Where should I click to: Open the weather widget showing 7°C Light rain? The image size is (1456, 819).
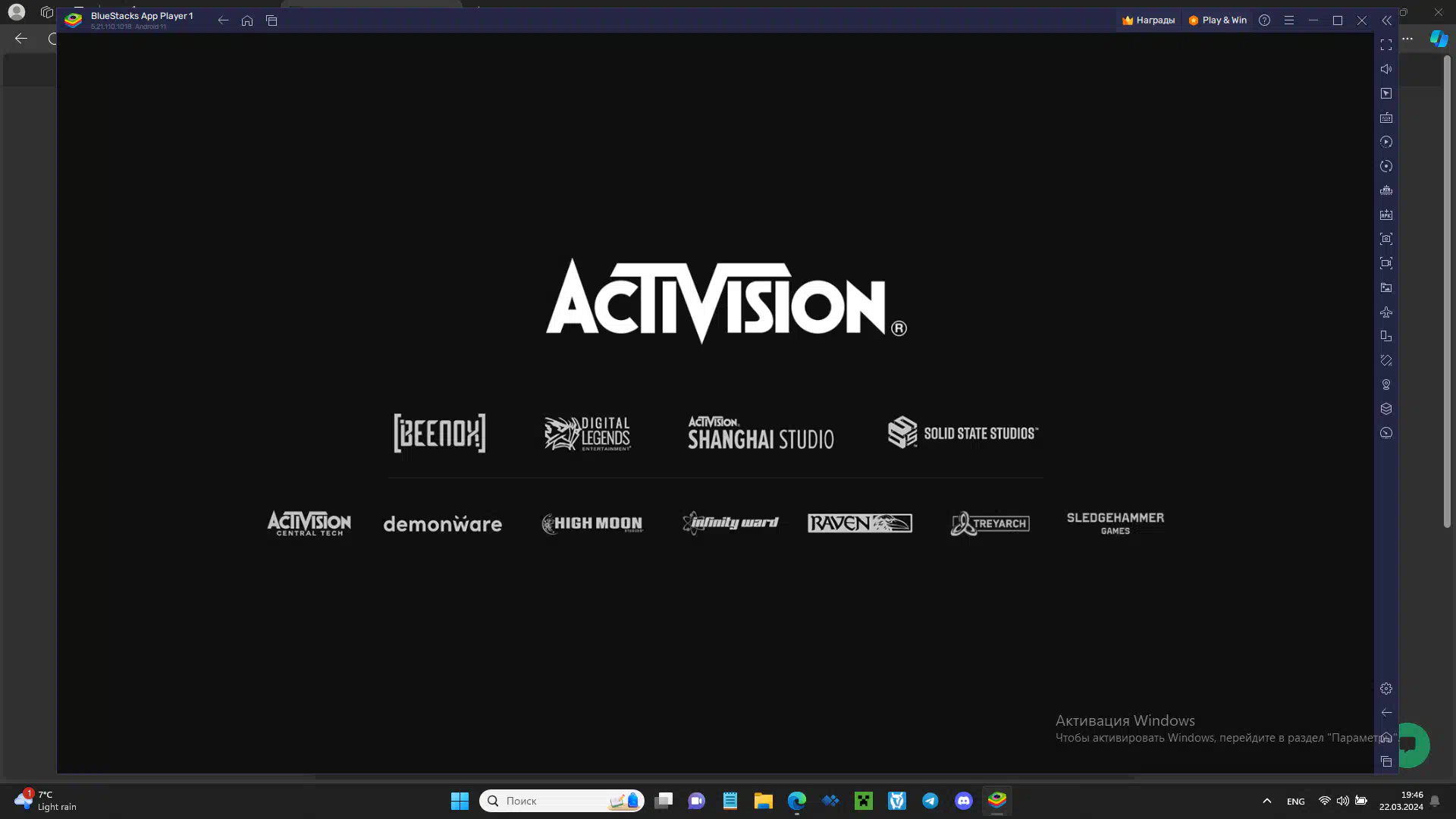coord(45,801)
